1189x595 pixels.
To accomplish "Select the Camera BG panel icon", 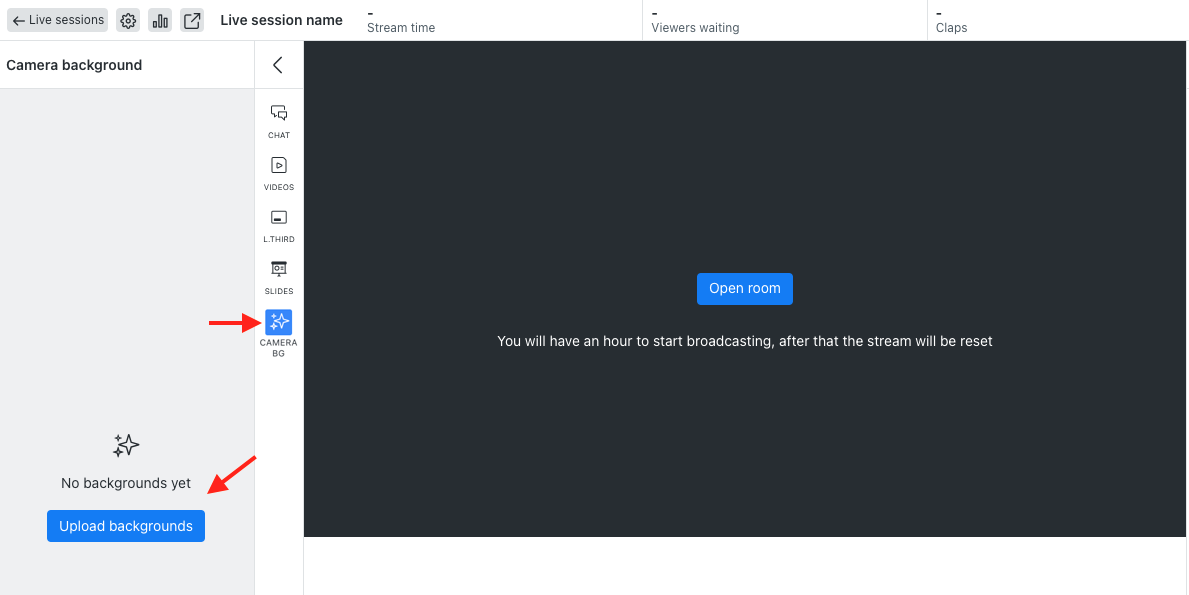I will point(278,322).
